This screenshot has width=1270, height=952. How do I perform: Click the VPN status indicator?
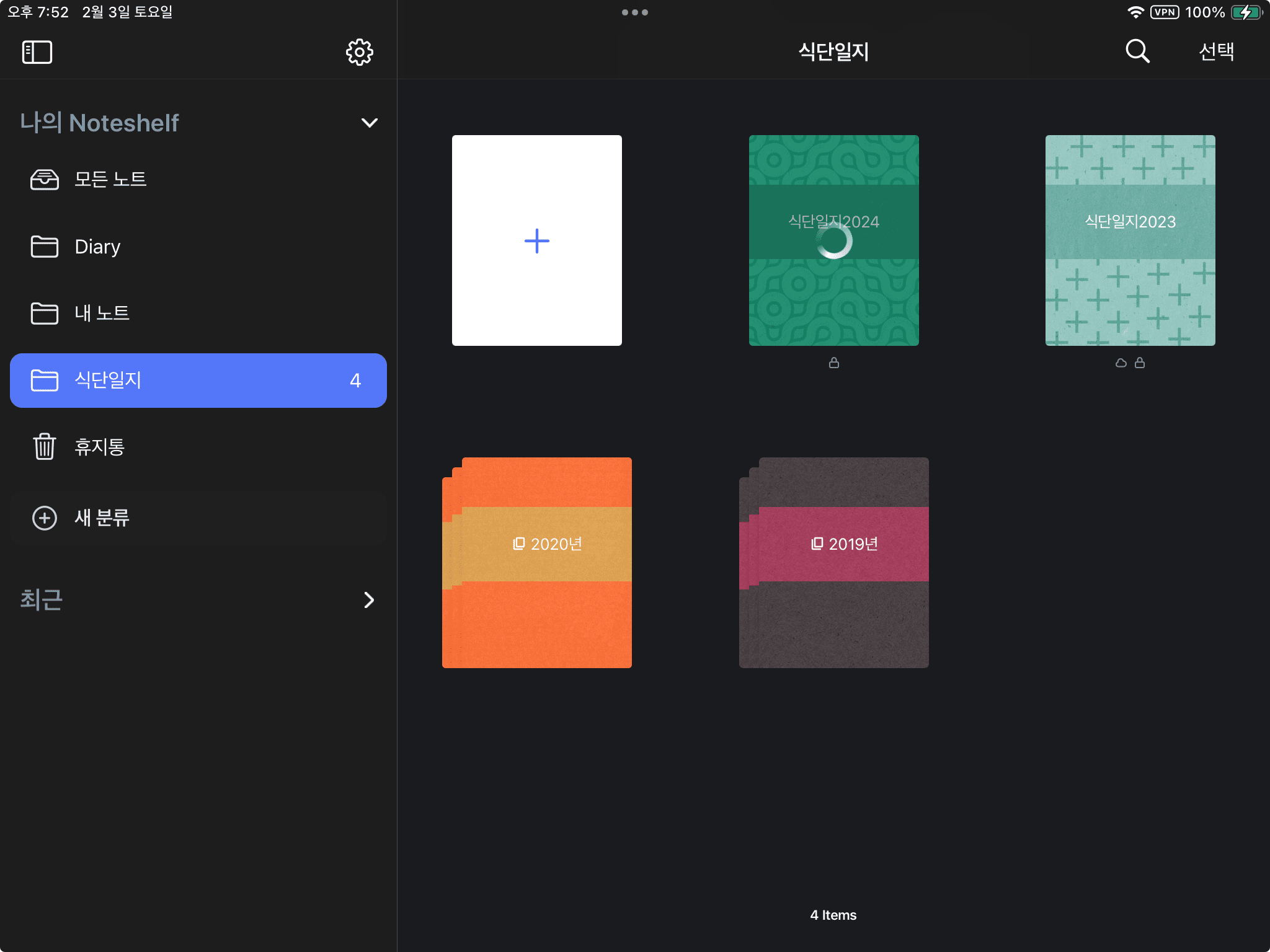[x=1164, y=12]
